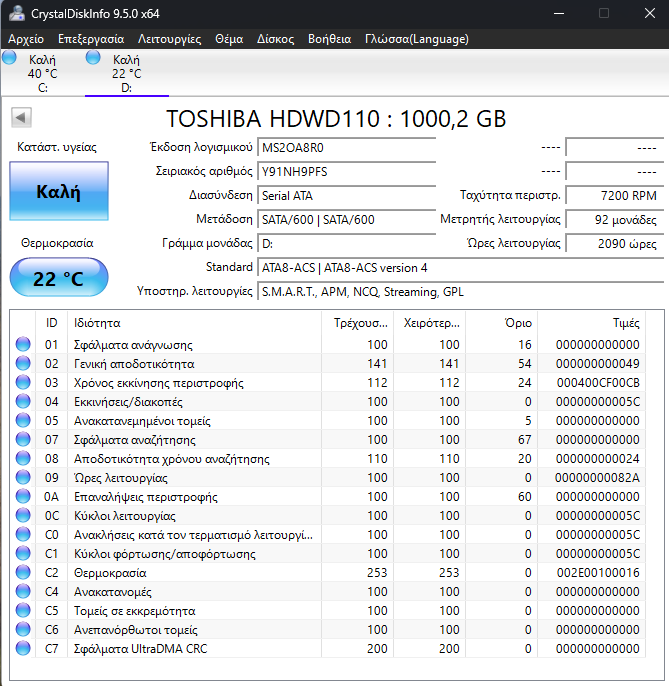Screen dimensions: 669x686
Task: Open the Δίσκος menu
Action: 275,39
